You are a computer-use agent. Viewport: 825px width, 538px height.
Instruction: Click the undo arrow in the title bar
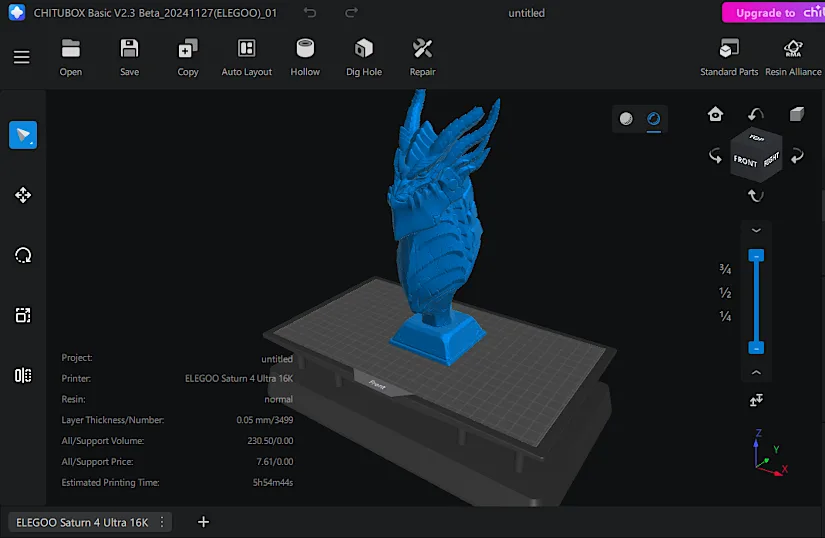(x=310, y=13)
